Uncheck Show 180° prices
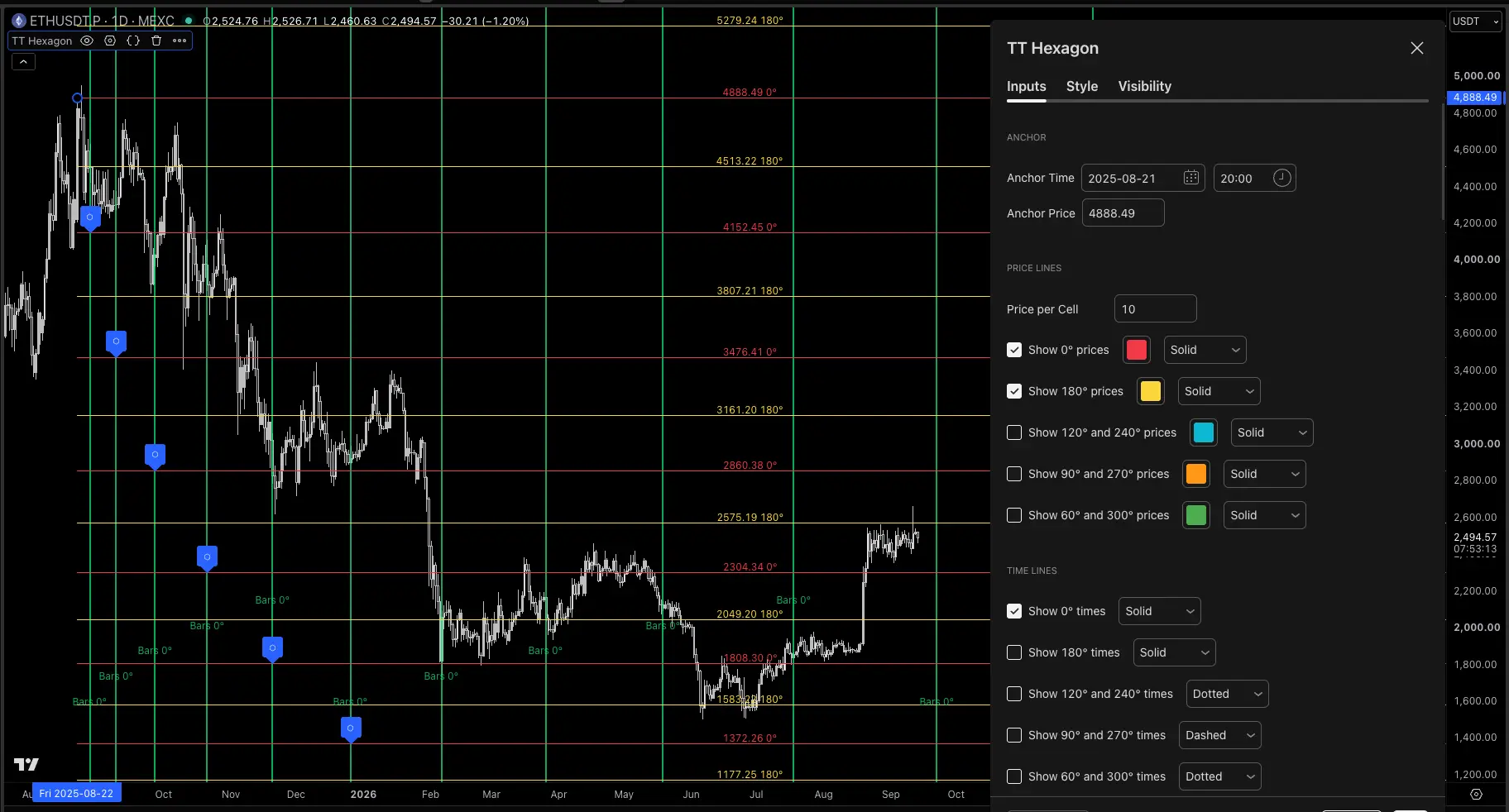The image size is (1509, 812). tap(1014, 391)
